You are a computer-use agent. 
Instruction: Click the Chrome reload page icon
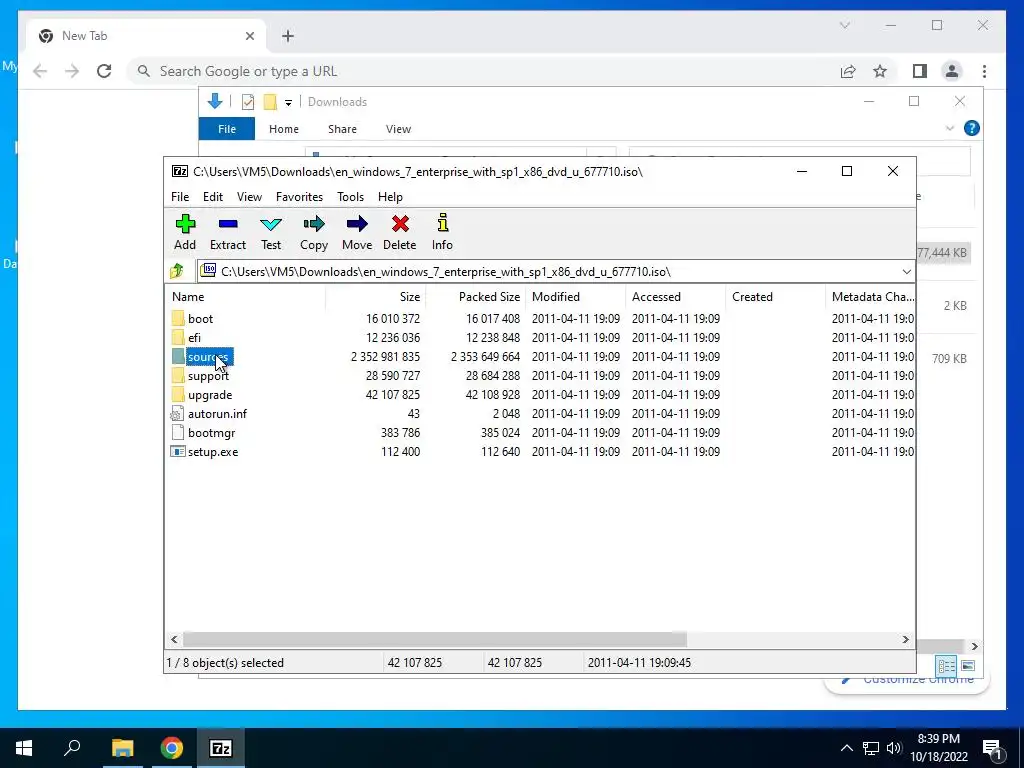(104, 71)
